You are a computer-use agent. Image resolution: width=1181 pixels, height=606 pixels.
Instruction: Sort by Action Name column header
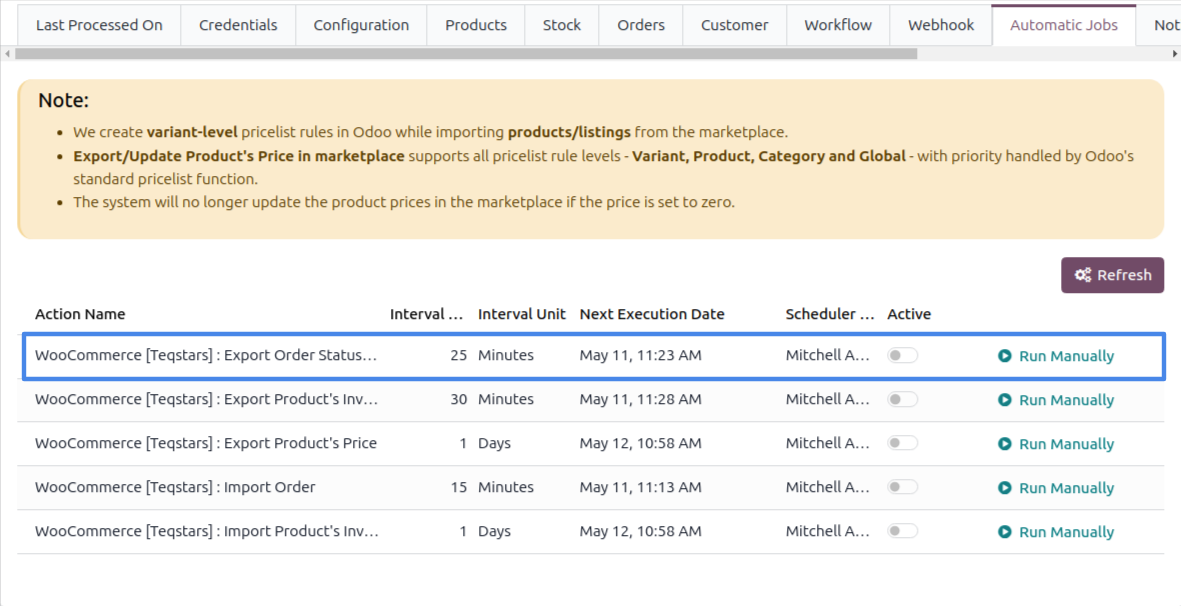point(80,314)
